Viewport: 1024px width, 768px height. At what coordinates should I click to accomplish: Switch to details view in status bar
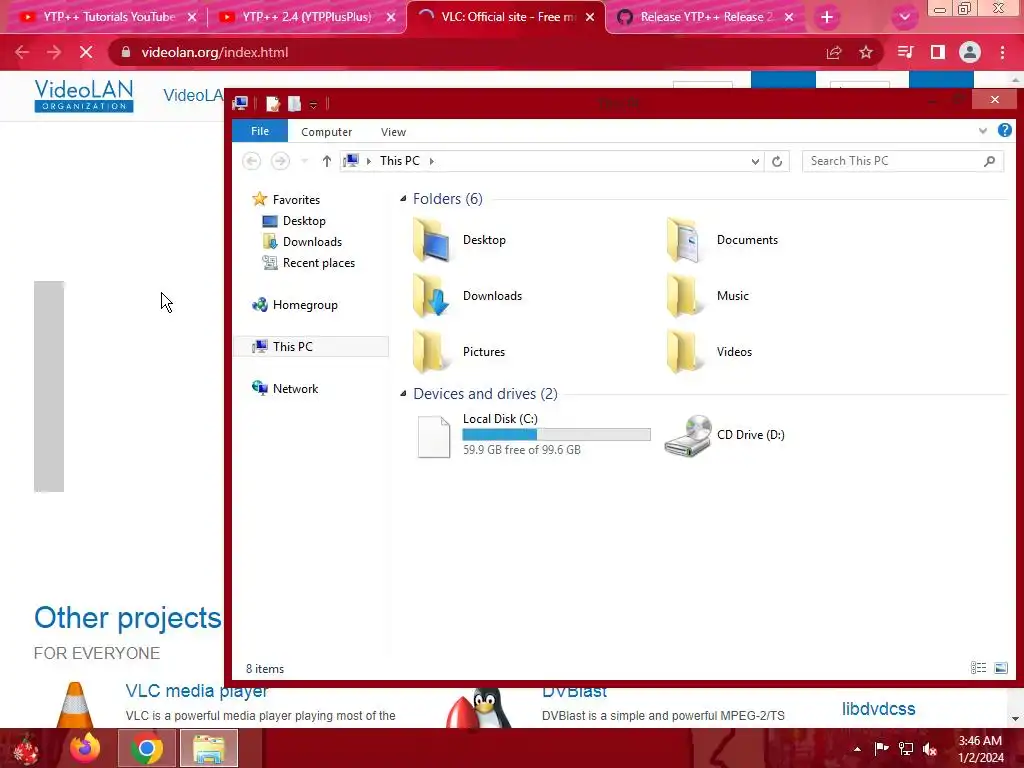pos(978,667)
